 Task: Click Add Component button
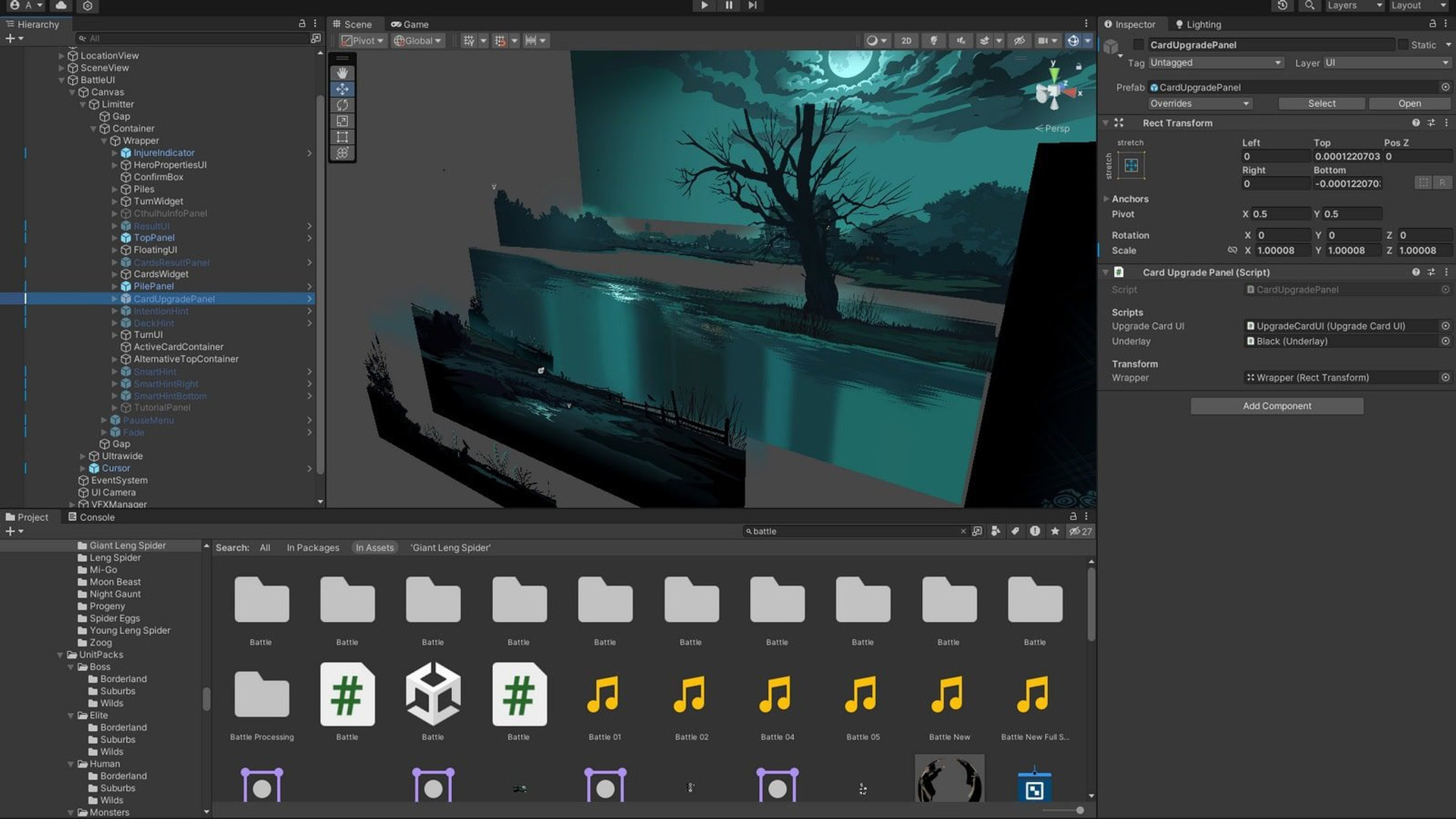pos(1277,406)
